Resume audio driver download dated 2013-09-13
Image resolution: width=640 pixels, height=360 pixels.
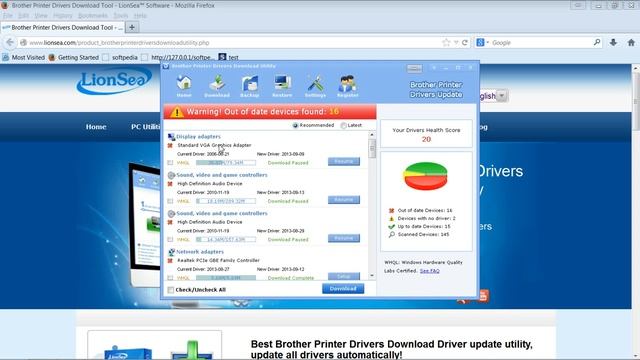(x=344, y=200)
